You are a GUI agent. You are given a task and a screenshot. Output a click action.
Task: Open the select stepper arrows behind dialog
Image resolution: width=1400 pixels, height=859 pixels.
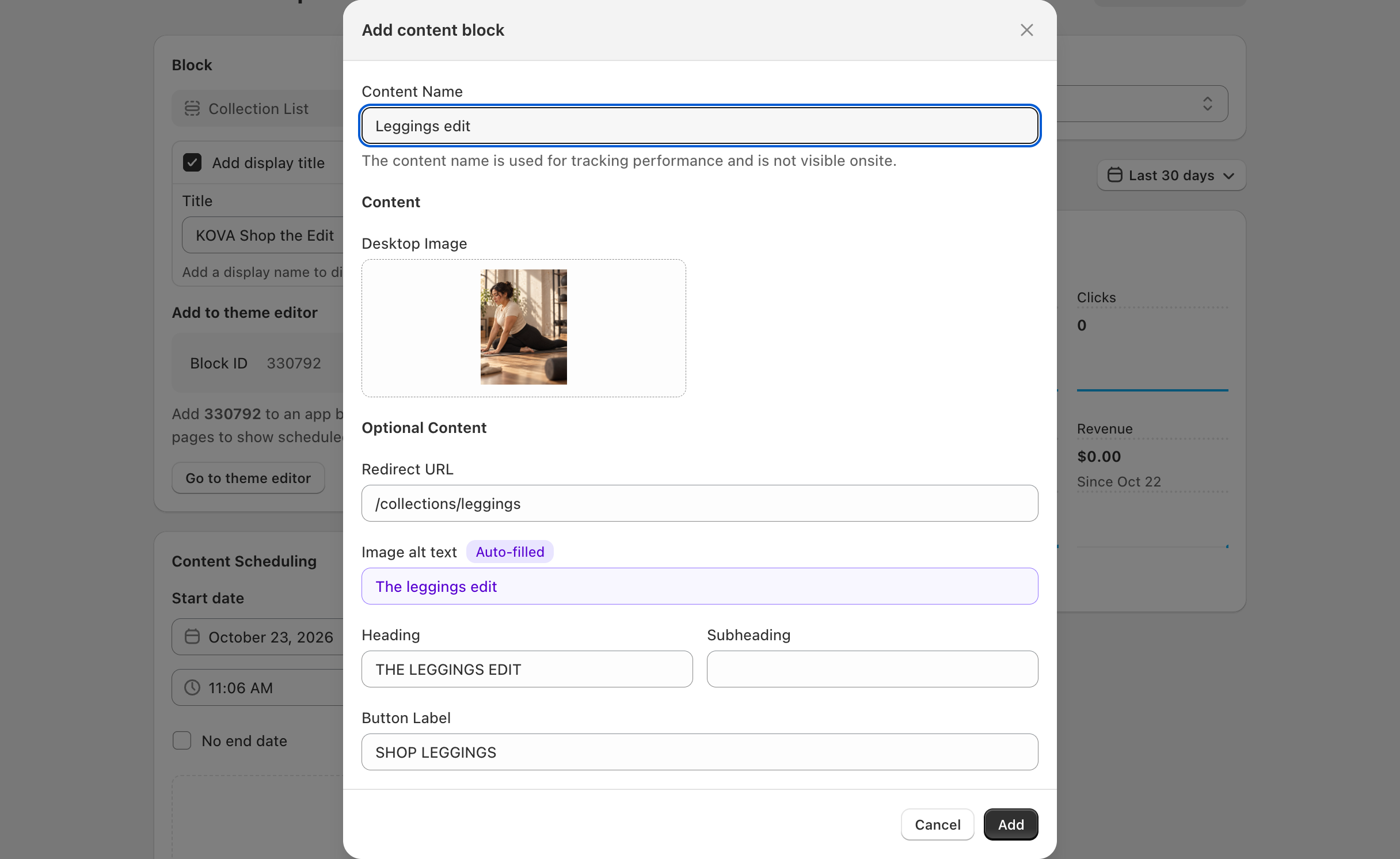click(x=1207, y=104)
